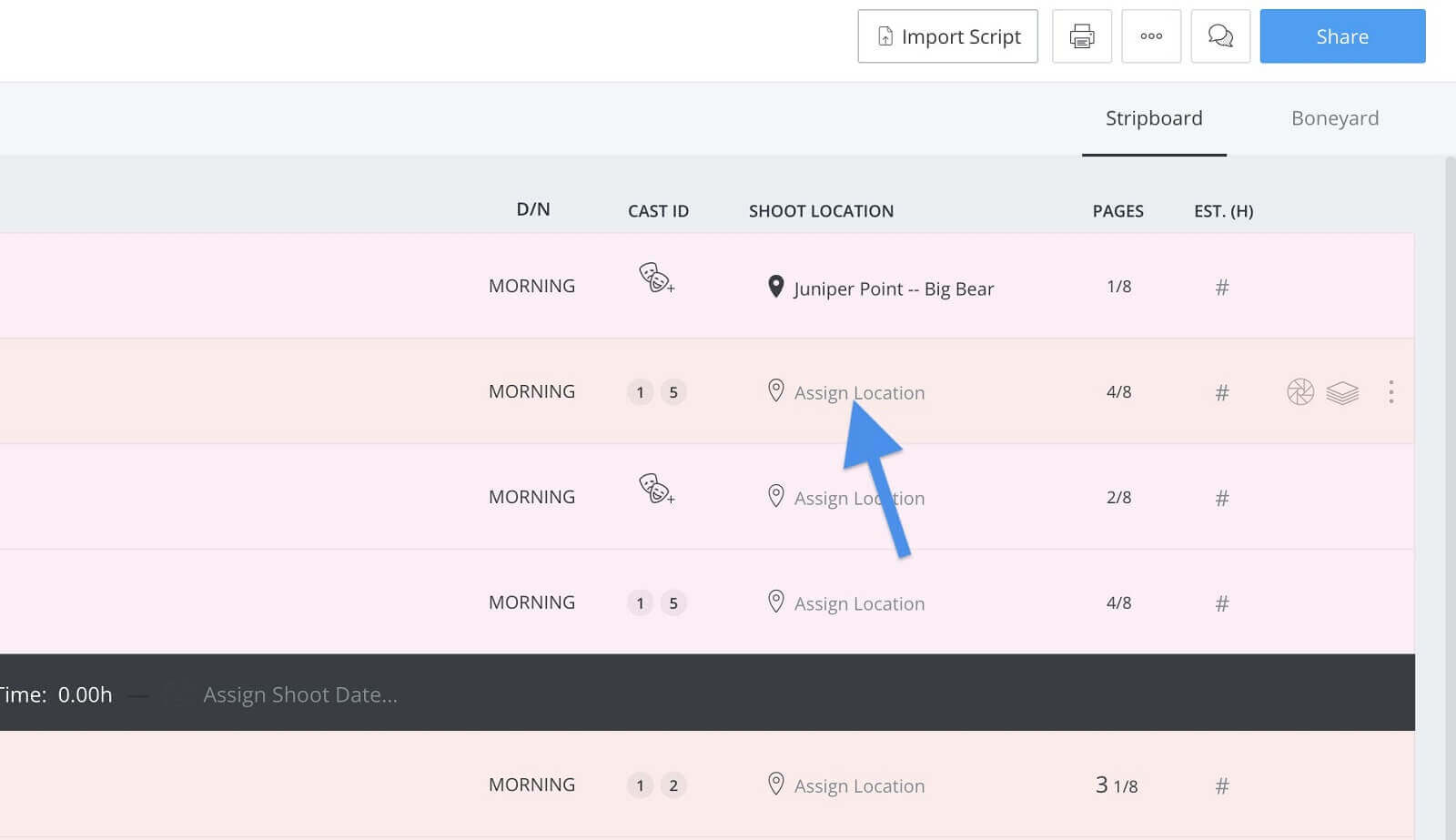
Task: Switch to the Stripboard tab
Action: 1154,118
